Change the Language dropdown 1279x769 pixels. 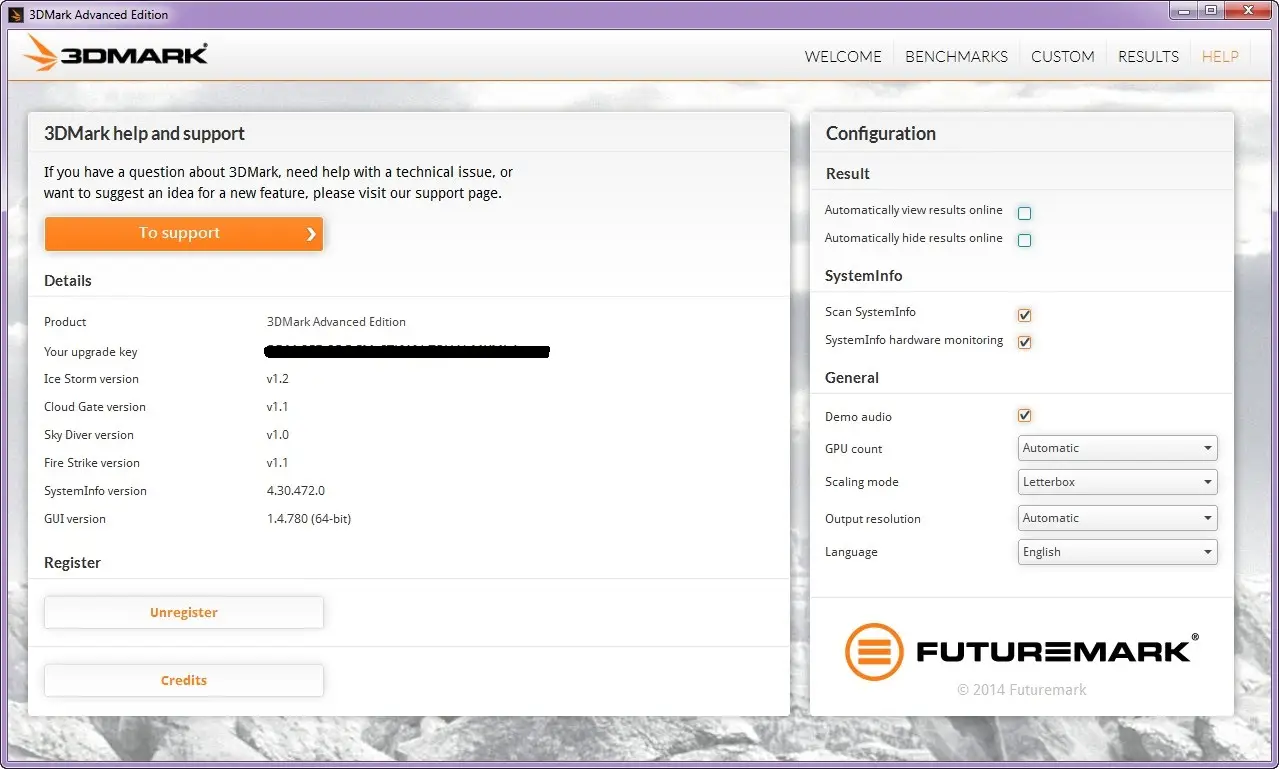[1118, 552]
